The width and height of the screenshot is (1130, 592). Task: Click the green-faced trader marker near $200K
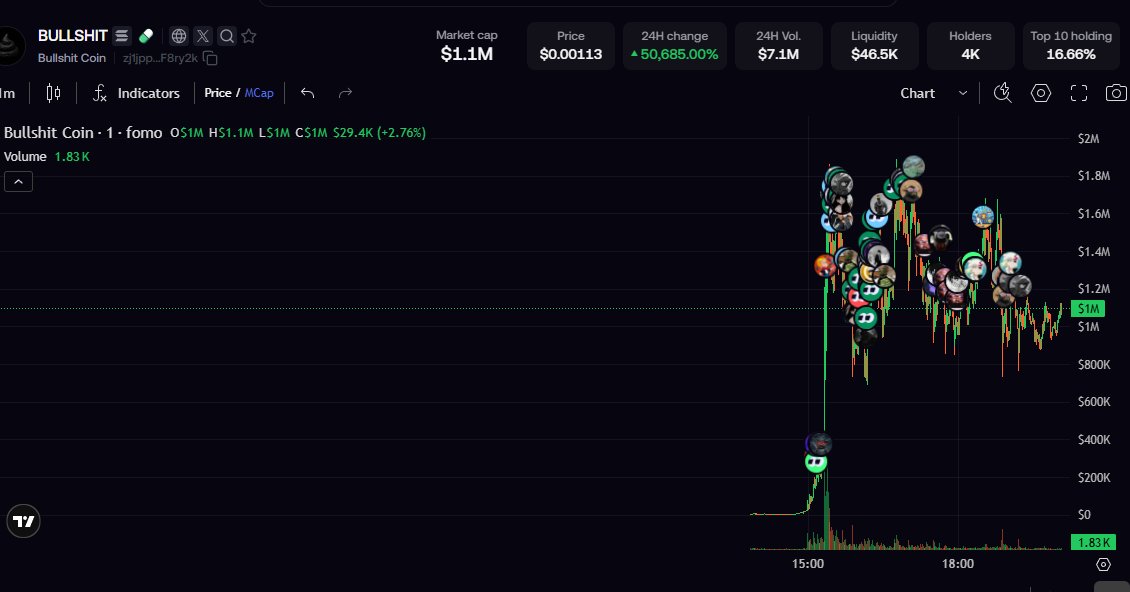(816, 461)
